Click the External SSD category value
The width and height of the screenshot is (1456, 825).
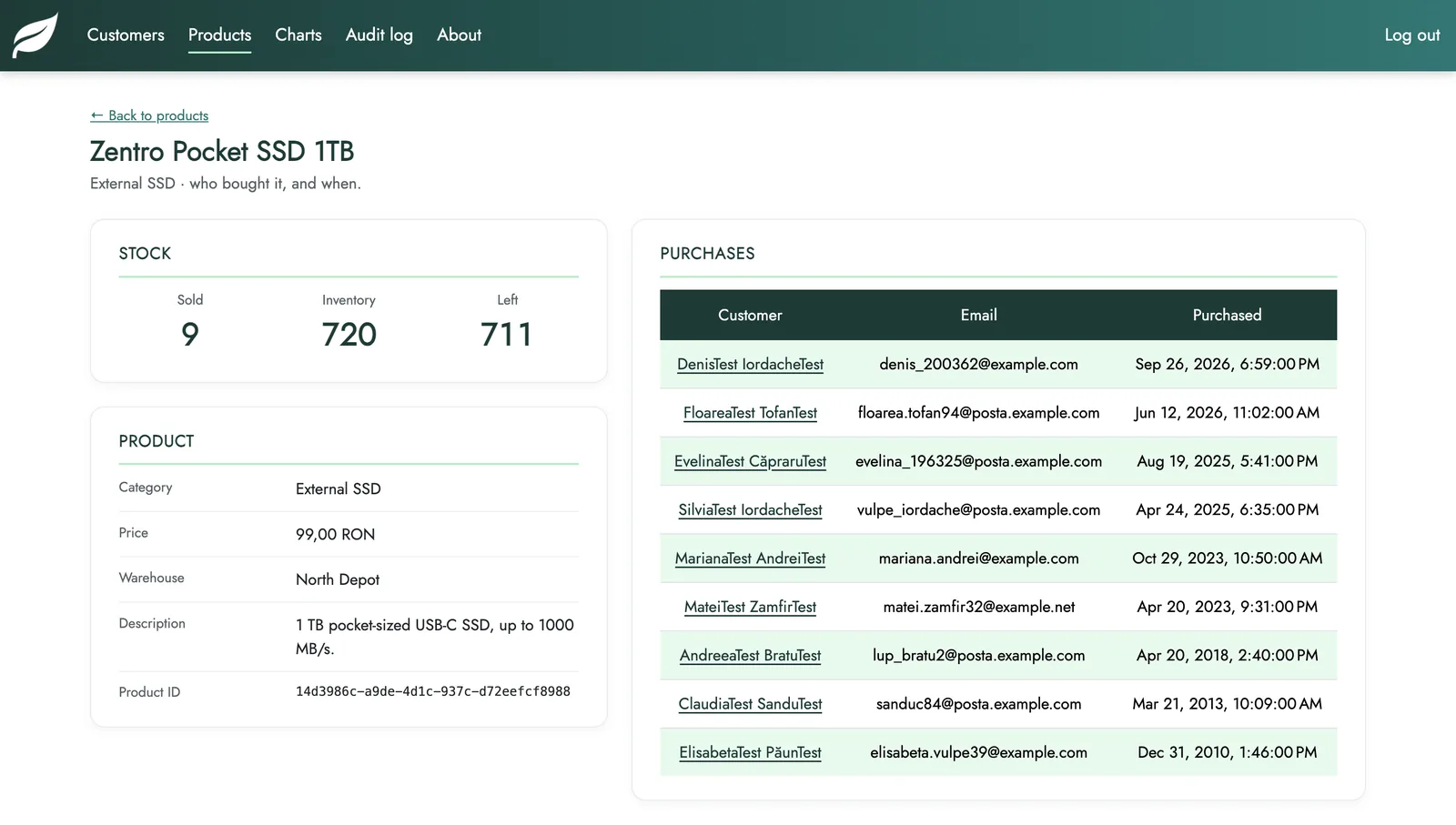(x=339, y=488)
